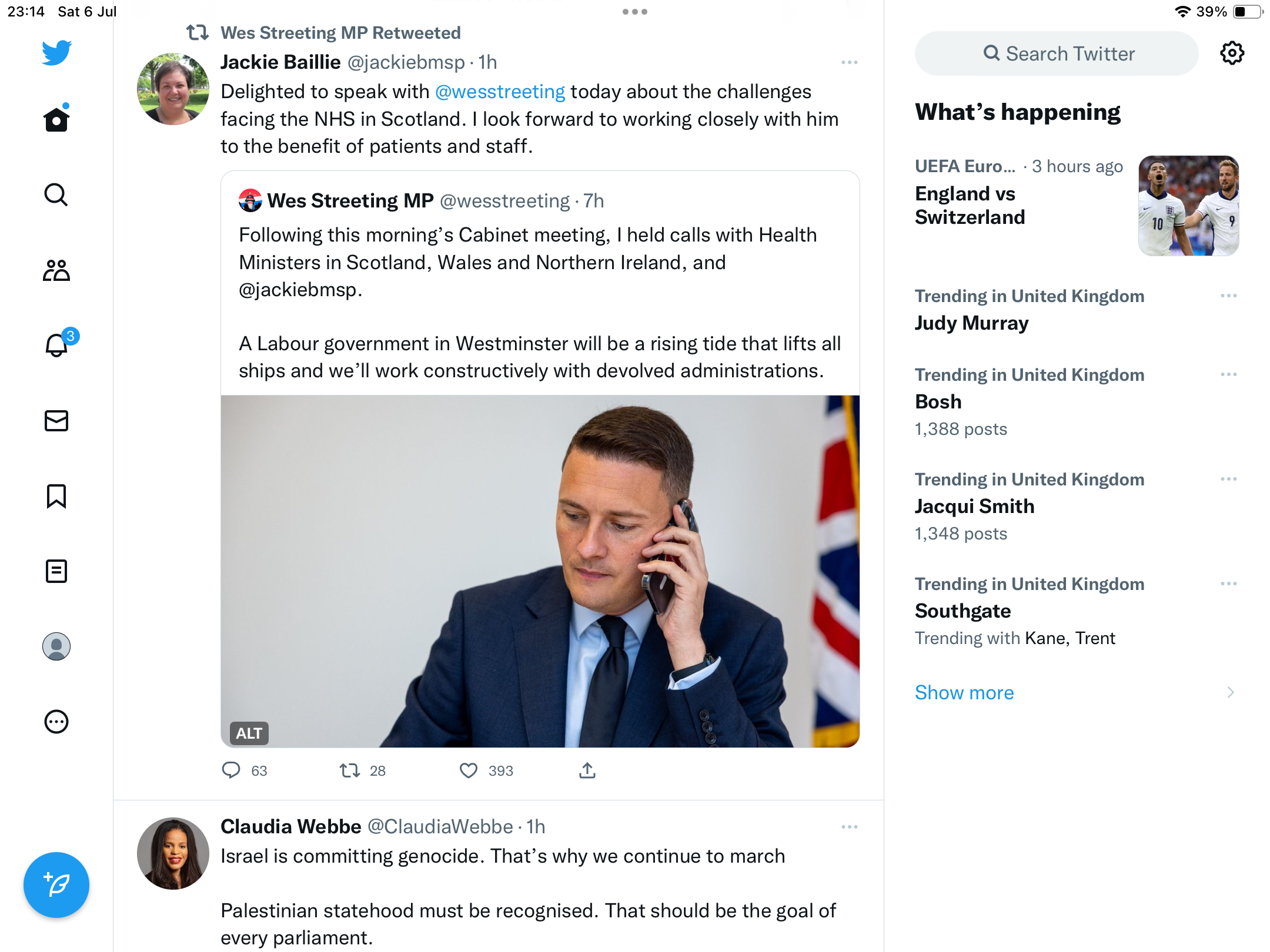Screen dimensions: 1270x952
Task: Open the Wes Streeting phone call photo
Action: tap(540, 571)
